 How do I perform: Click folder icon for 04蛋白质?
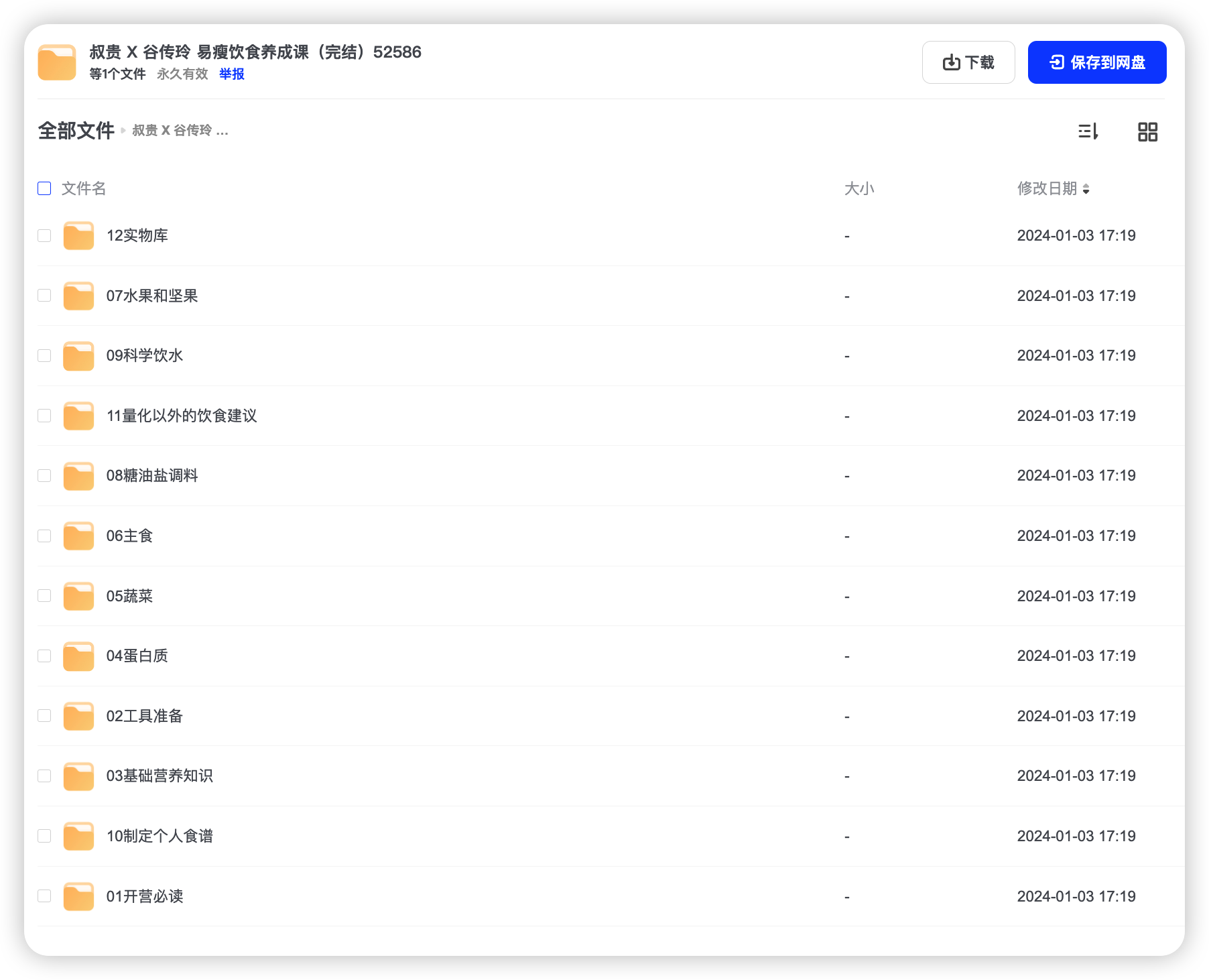coord(78,656)
